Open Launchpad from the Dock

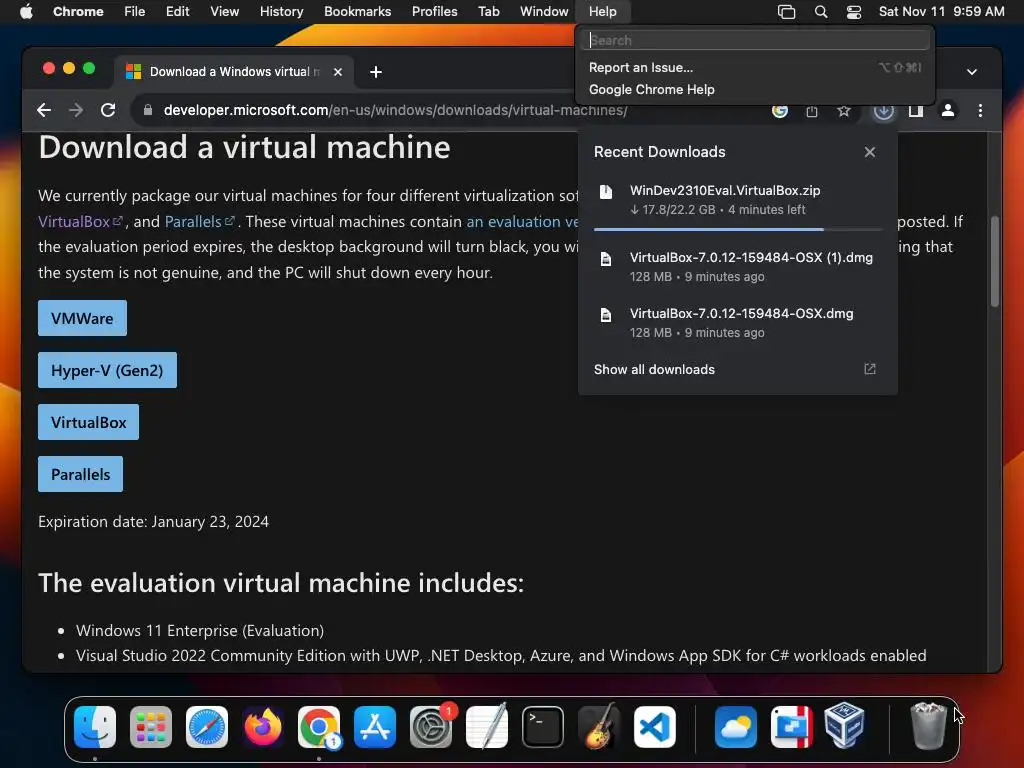click(x=151, y=727)
